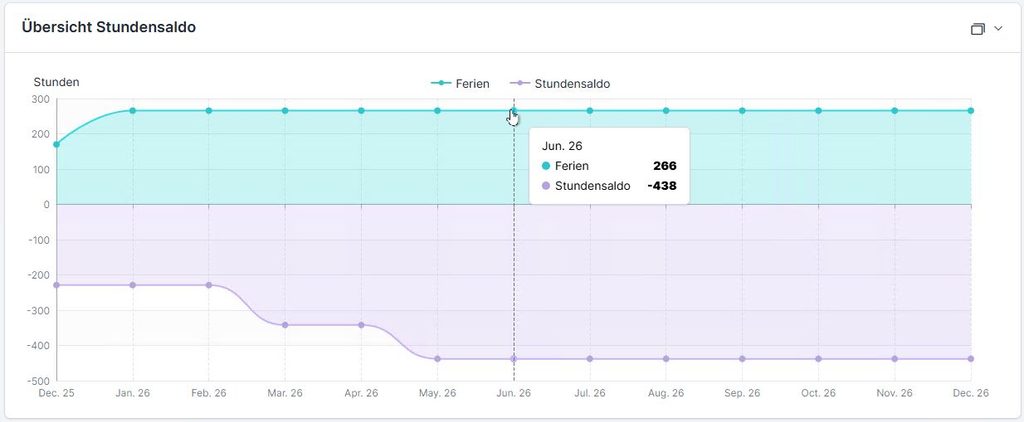Screen dimensions: 1024x422
Task: Click the Nov. 26 x-axis label
Action: 895,393
